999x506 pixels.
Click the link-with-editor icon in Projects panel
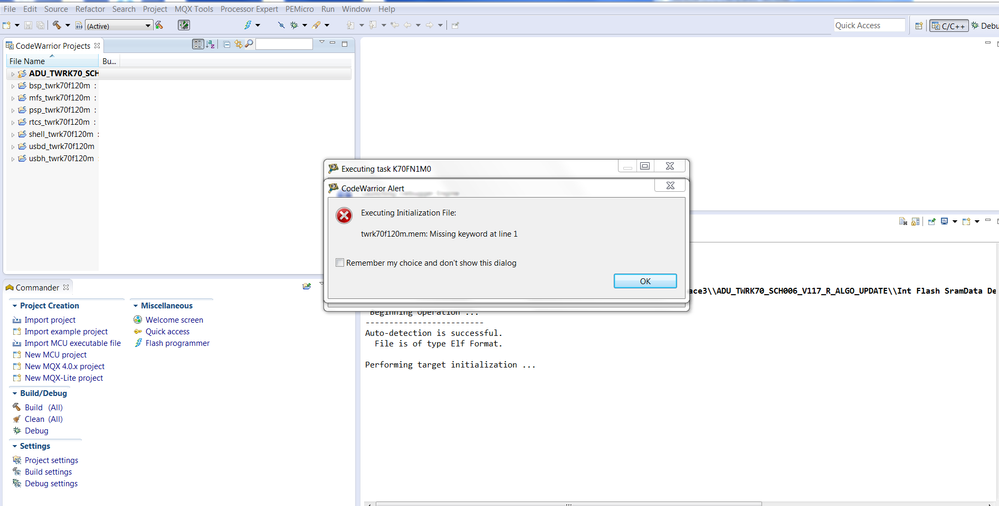click(238, 44)
